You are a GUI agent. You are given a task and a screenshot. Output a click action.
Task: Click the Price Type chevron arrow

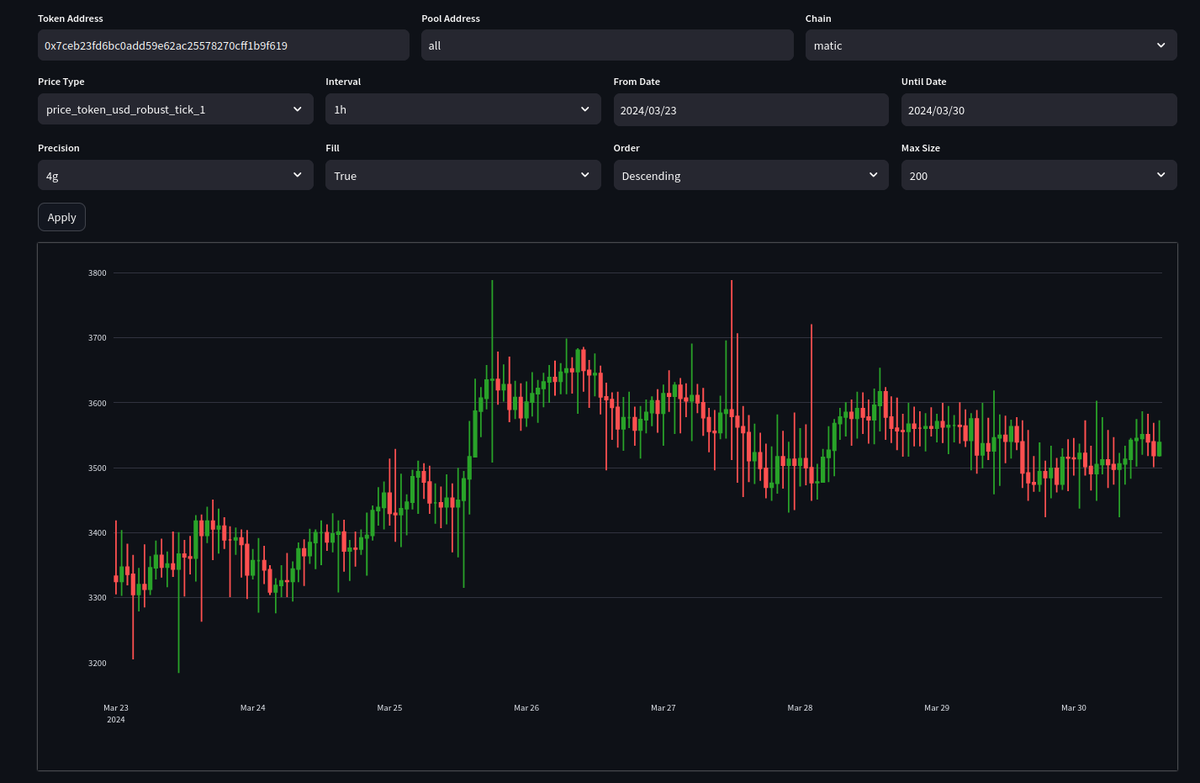[297, 109]
